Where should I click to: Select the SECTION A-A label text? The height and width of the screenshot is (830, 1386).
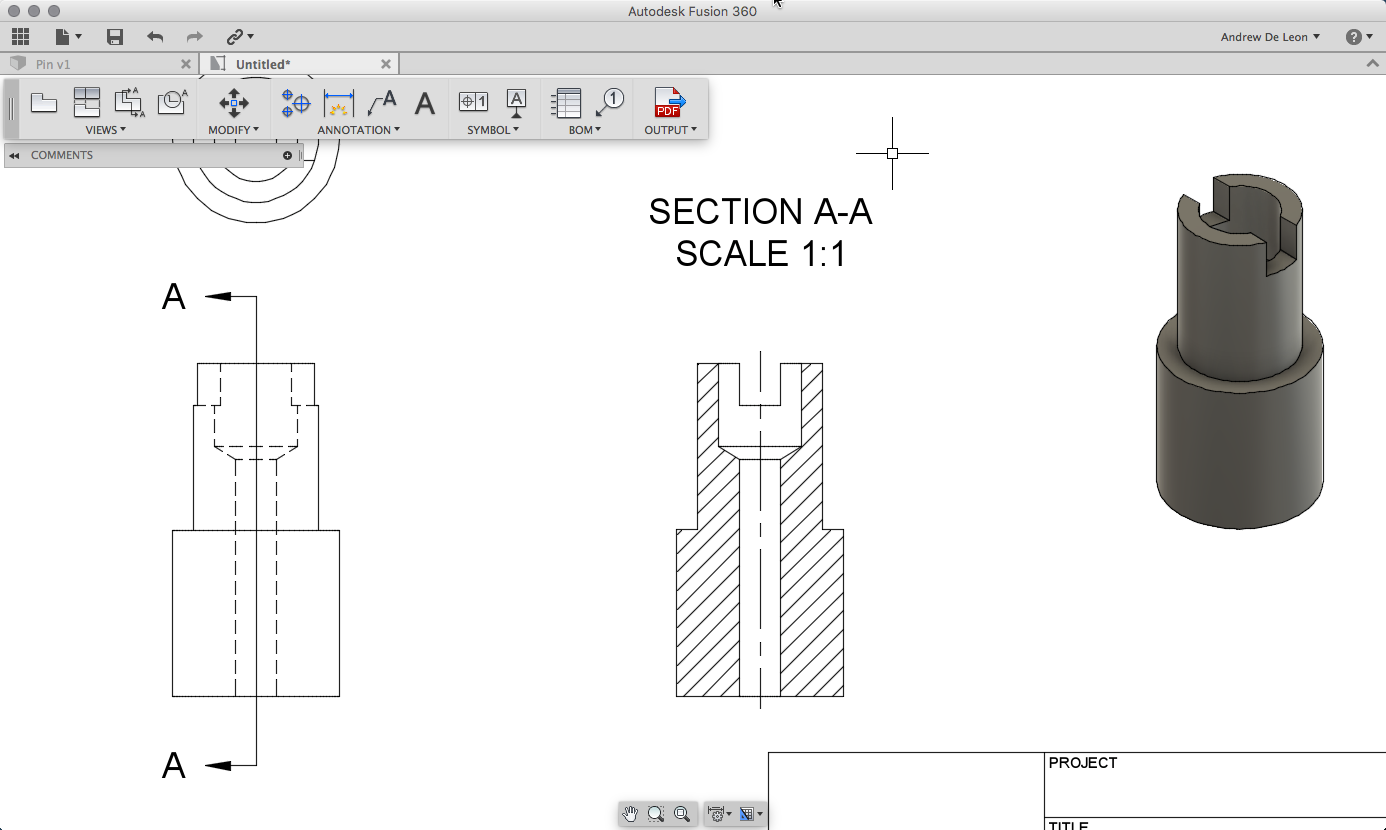(x=760, y=211)
